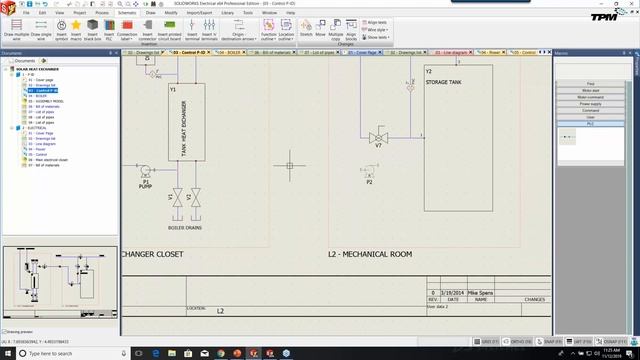Open Microsoft Edge from the taskbar
Screen dimensions: 640x360
point(156,353)
